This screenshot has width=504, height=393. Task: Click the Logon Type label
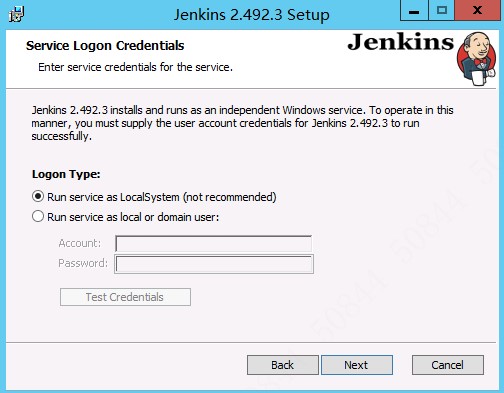[x=66, y=174]
